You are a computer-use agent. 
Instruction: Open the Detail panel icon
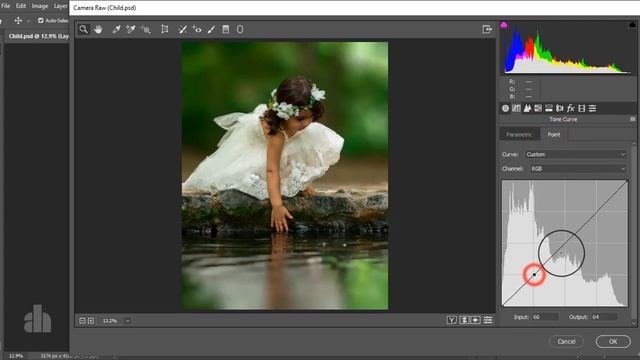pos(527,108)
